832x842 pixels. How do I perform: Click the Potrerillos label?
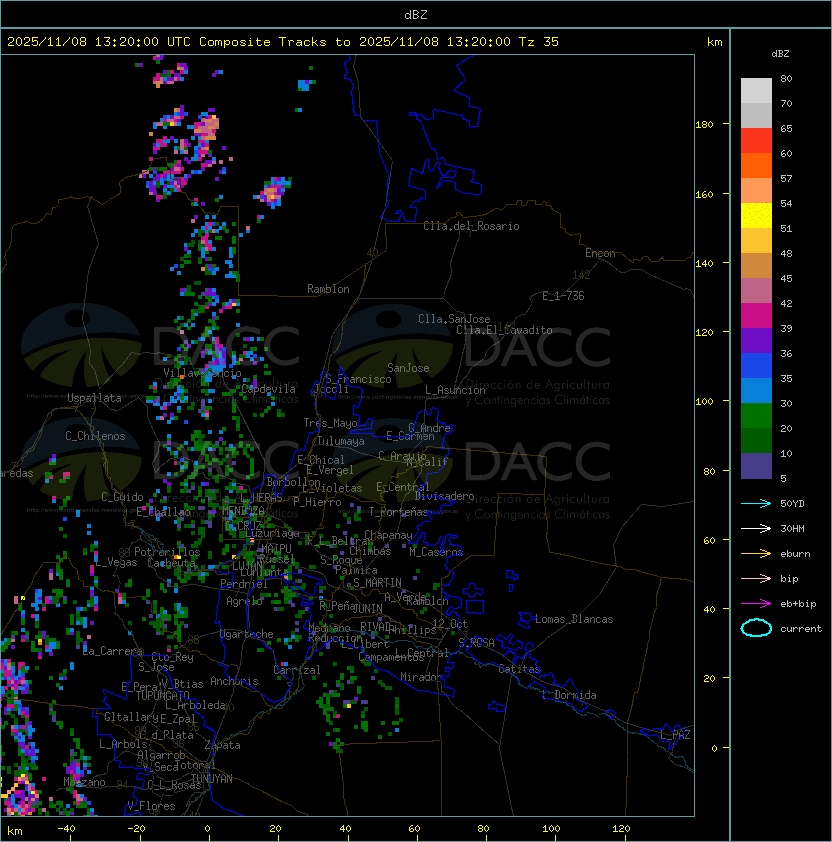[167, 552]
